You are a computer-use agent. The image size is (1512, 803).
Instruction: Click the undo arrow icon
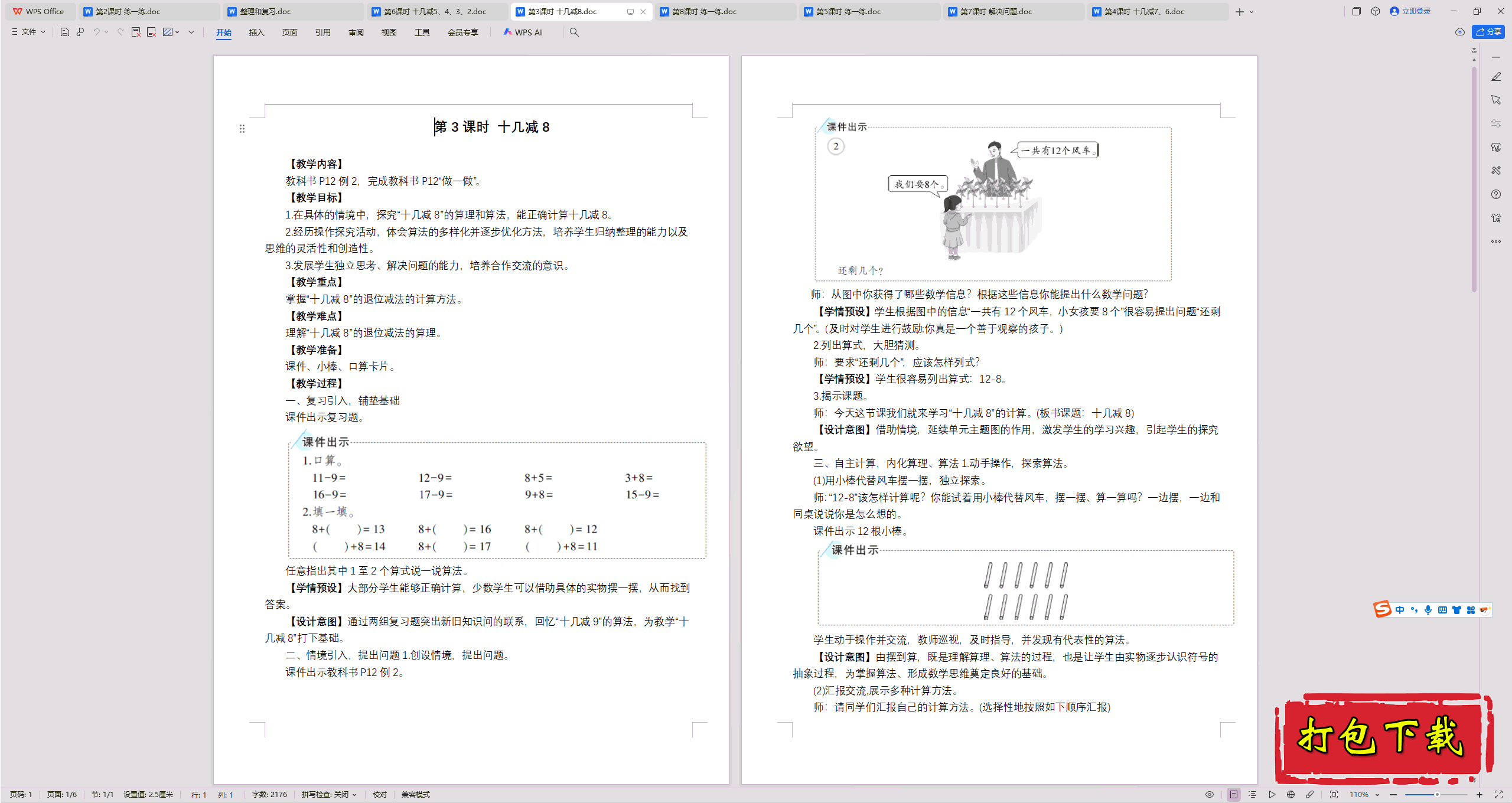[96, 32]
